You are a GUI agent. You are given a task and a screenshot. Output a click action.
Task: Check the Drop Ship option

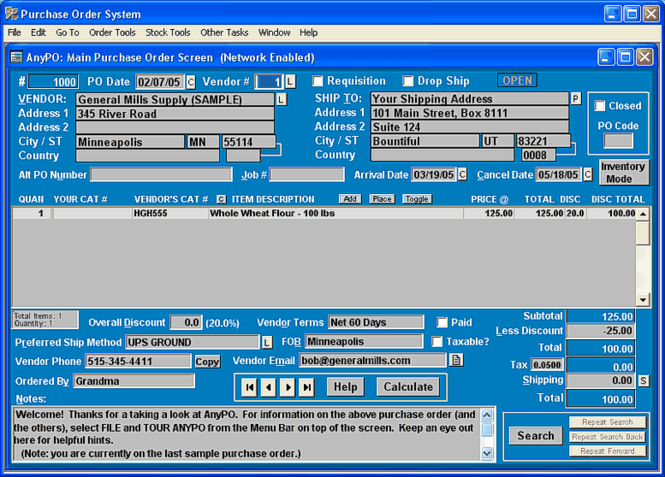point(408,81)
